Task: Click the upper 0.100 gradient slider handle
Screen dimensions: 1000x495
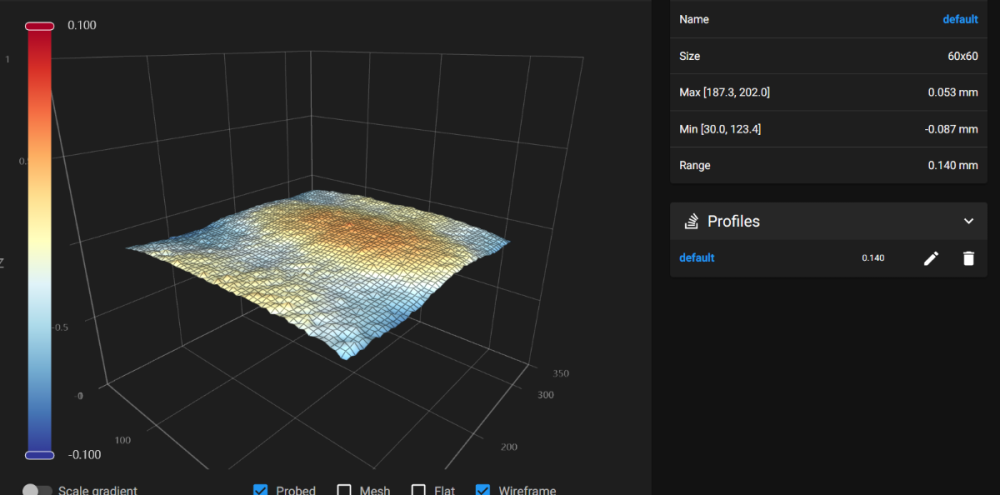Action: coord(40,26)
